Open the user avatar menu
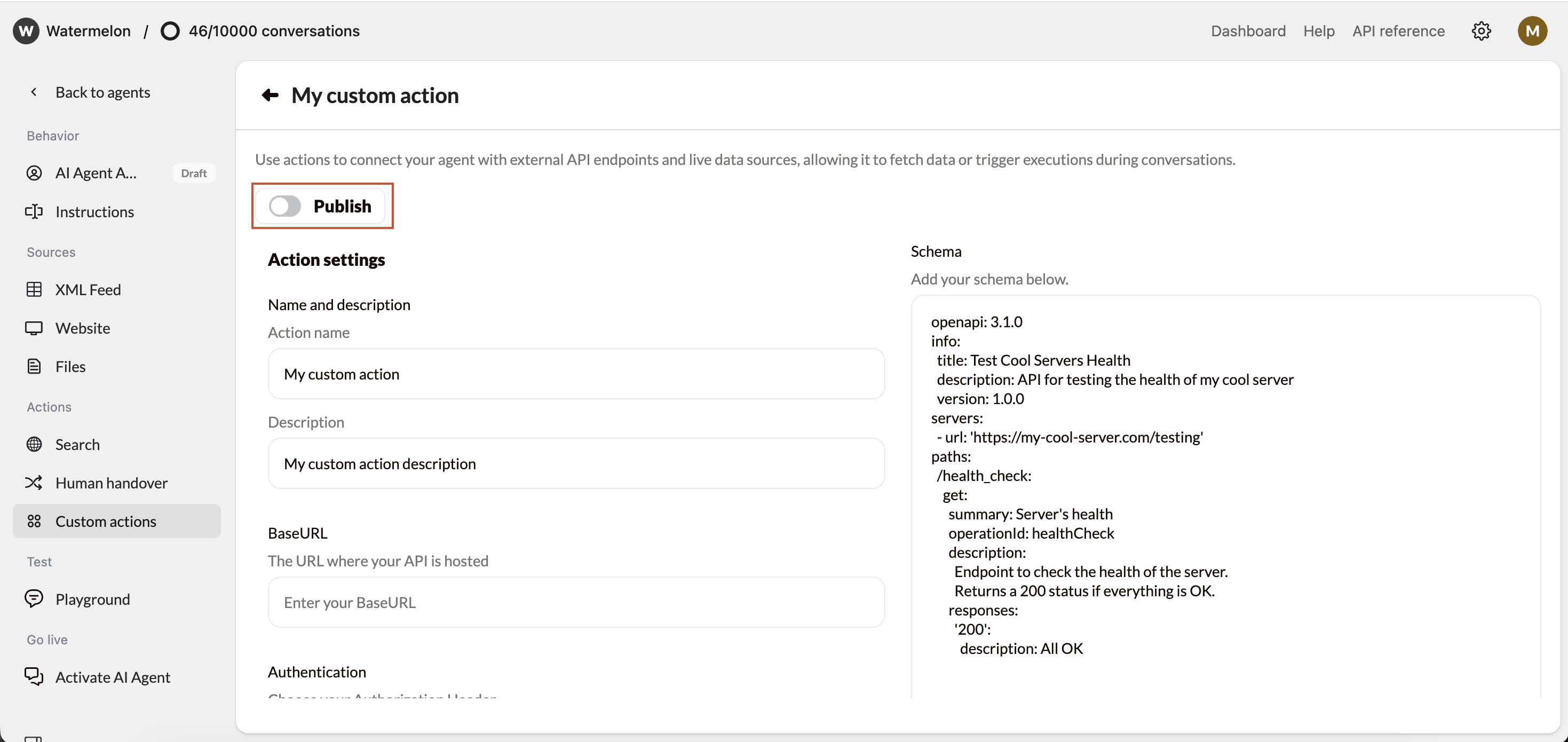This screenshot has height=742, width=1568. click(x=1533, y=30)
